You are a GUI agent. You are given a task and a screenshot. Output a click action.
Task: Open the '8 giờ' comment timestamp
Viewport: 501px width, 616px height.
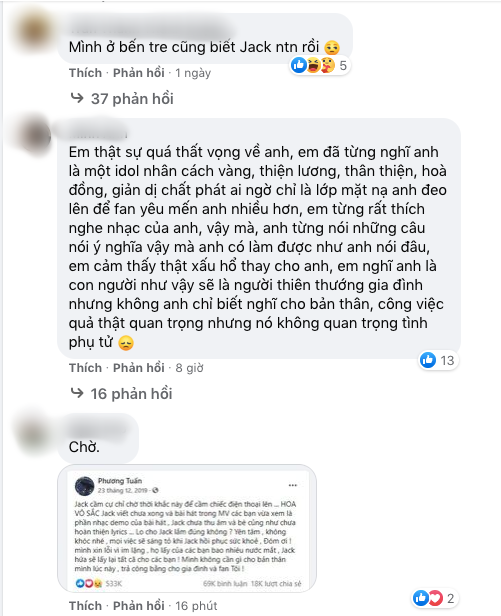(x=189, y=368)
